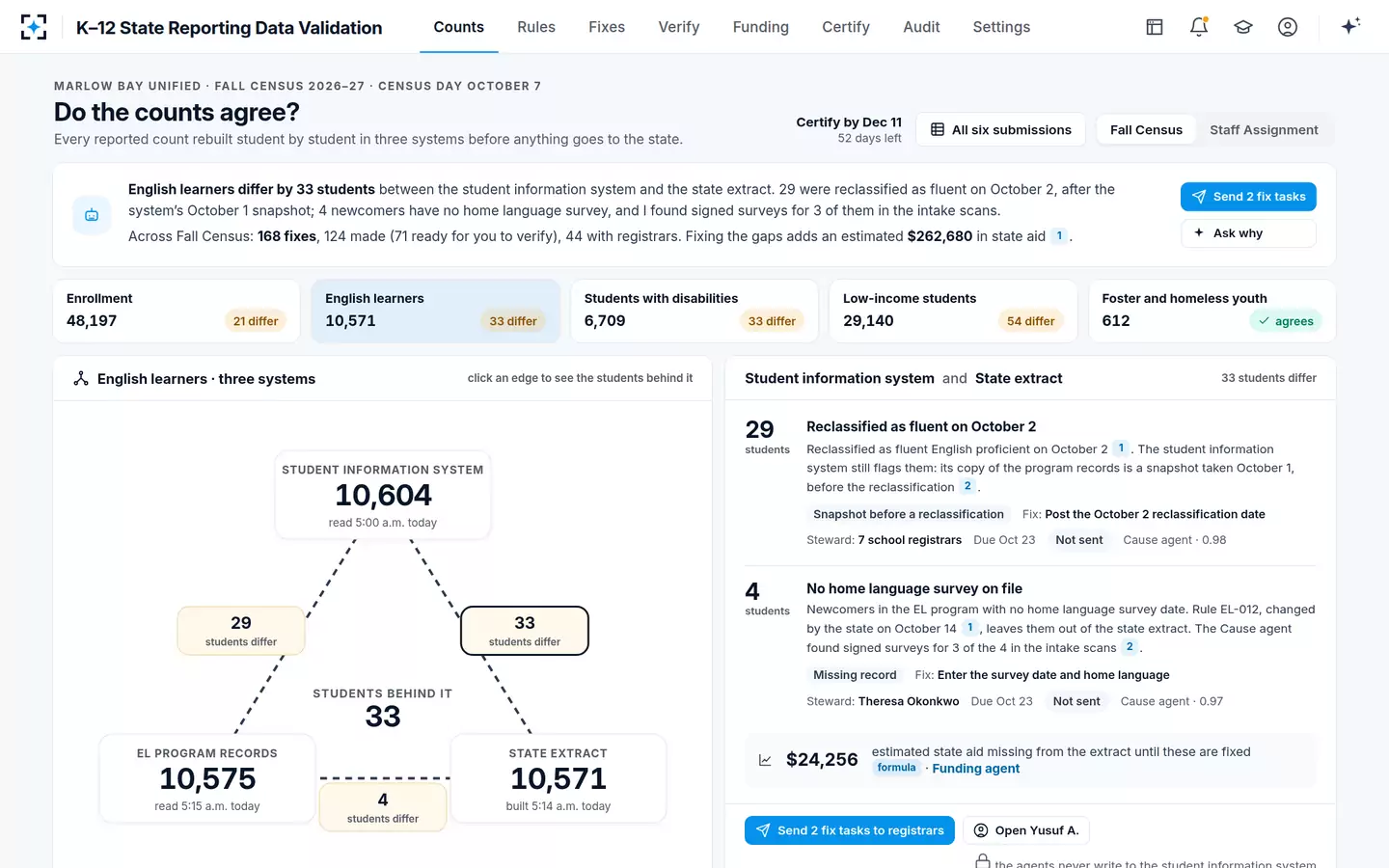Open the layout panel icon
This screenshot has width=1389, height=868.
1155,27
